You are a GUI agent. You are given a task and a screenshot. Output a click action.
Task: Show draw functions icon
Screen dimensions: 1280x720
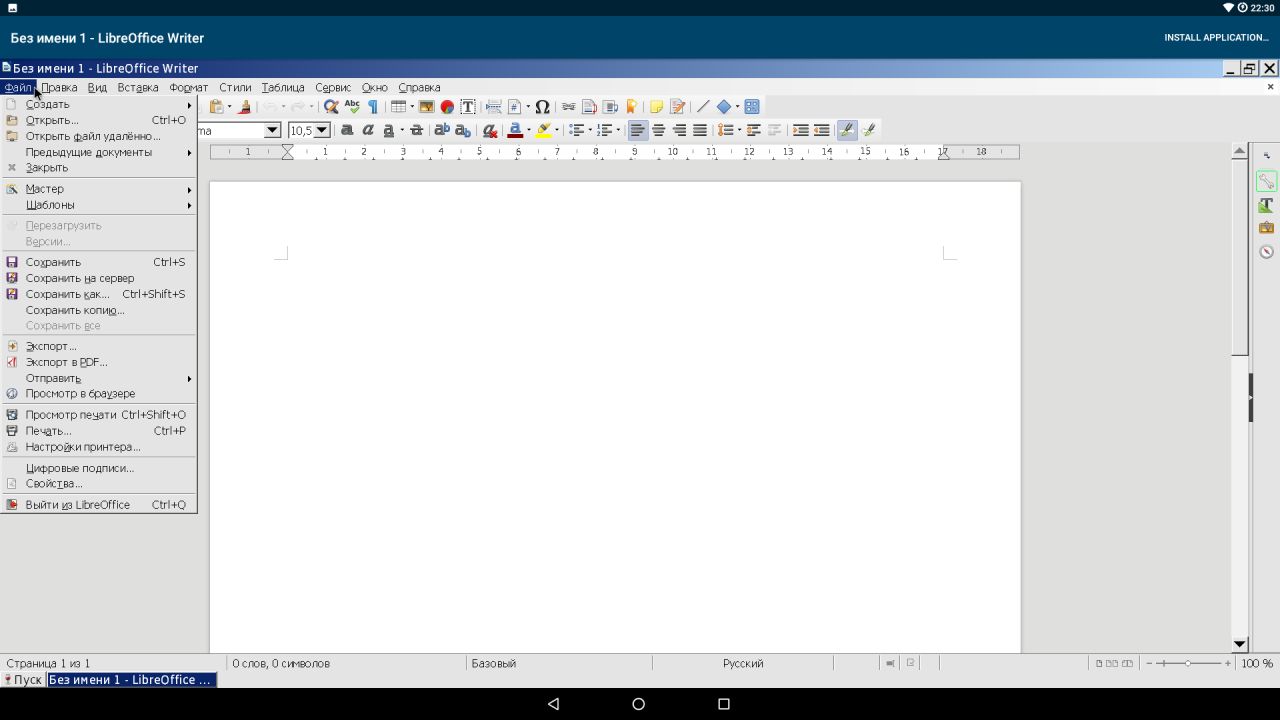click(x=752, y=107)
